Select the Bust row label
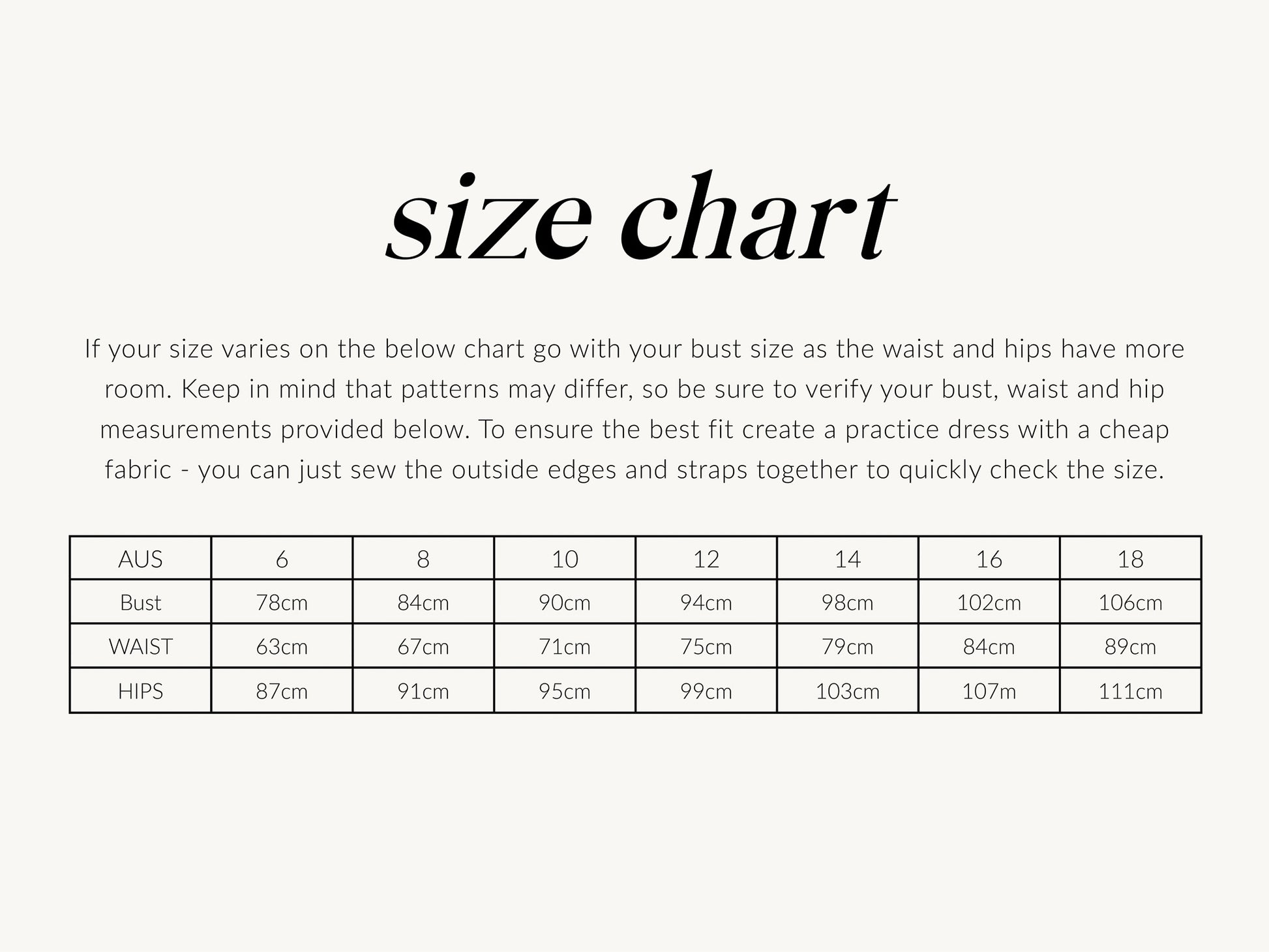 pyautogui.click(x=140, y=602)
